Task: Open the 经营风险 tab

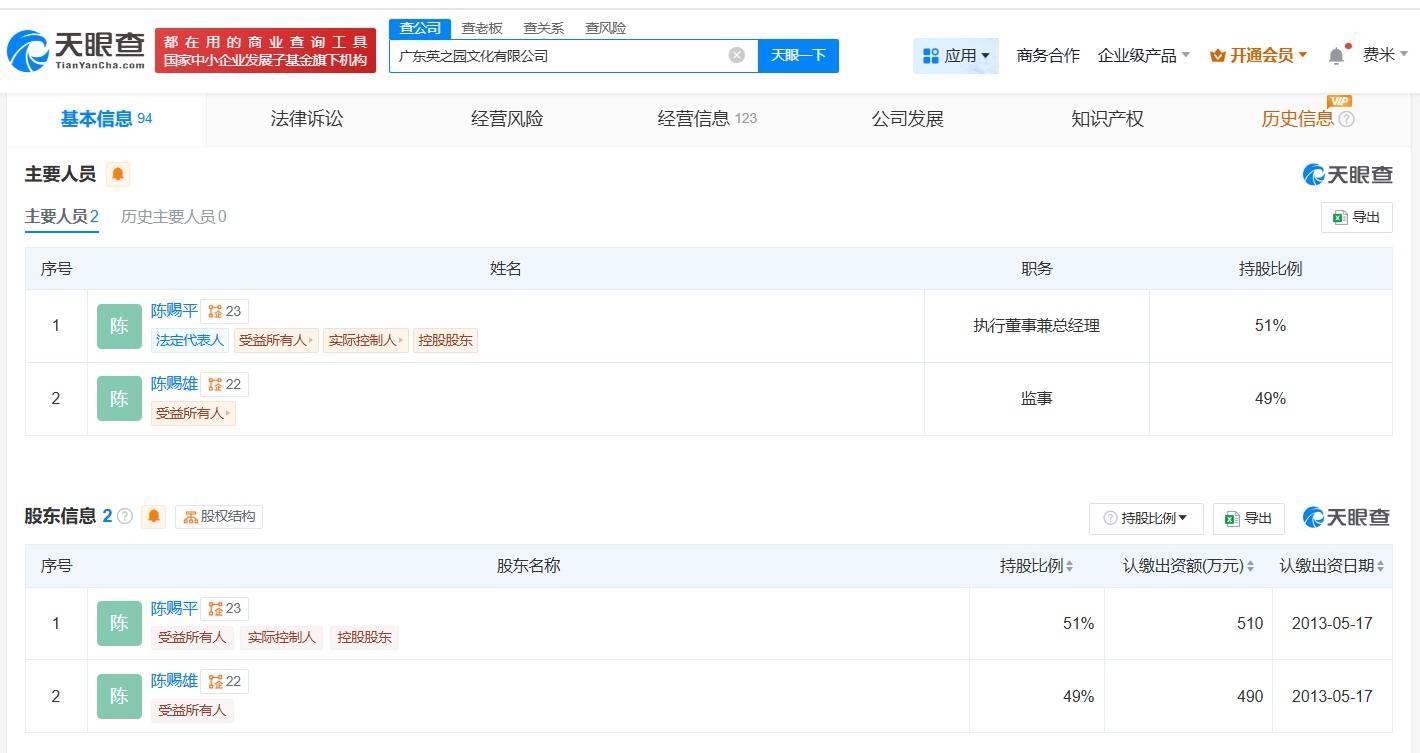Action: click(x=507, y=119)
